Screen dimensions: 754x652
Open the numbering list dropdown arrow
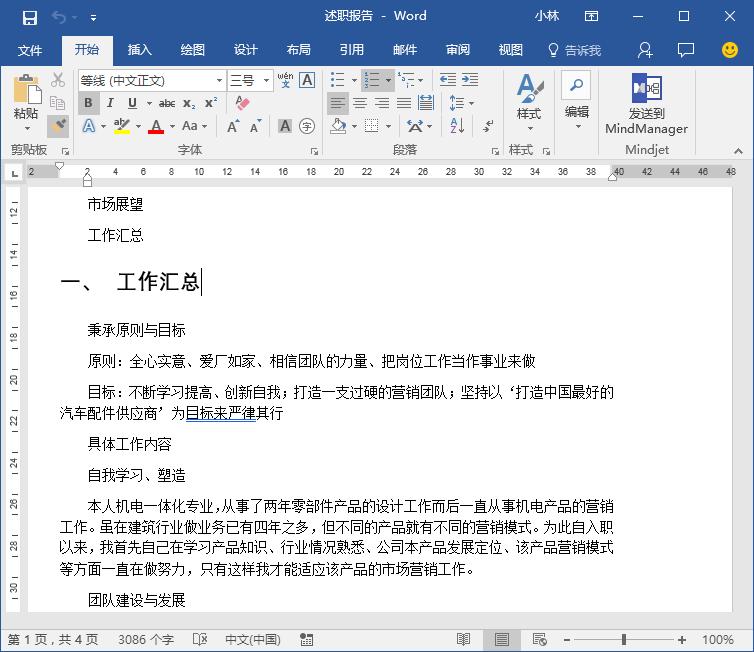(x=388, y=80)
